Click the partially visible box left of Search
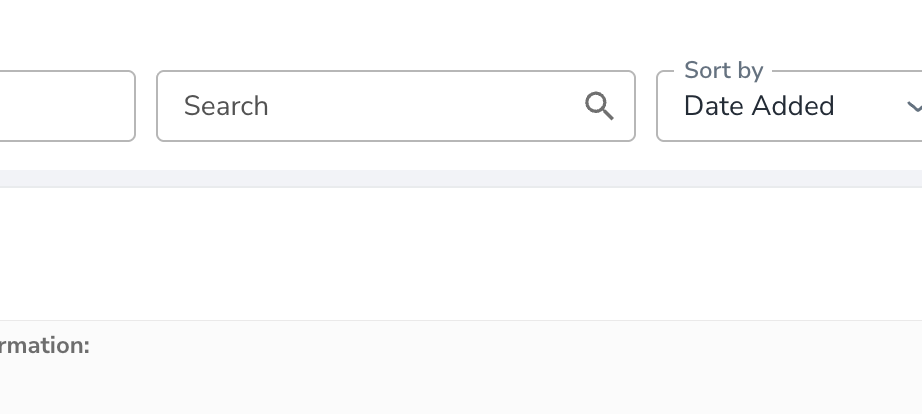The height and width of the screenshot is (414, 922). pos(68,106)
